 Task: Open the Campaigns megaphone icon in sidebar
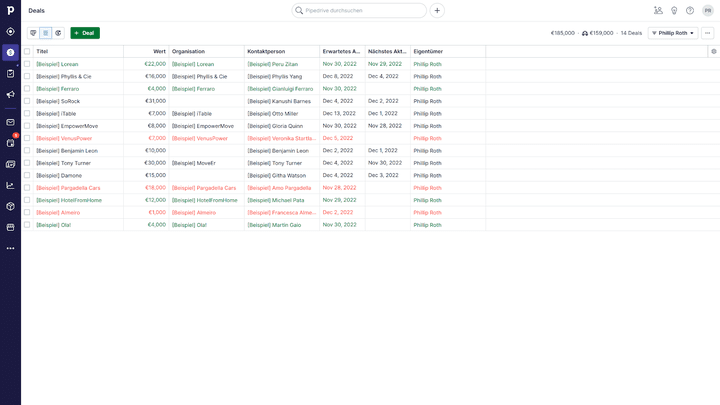click(x=10, y=95)
